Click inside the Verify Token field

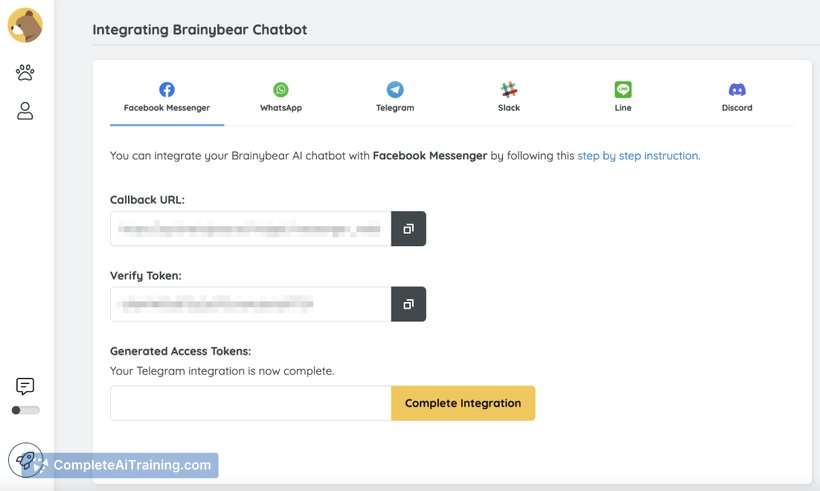[250, 304]
